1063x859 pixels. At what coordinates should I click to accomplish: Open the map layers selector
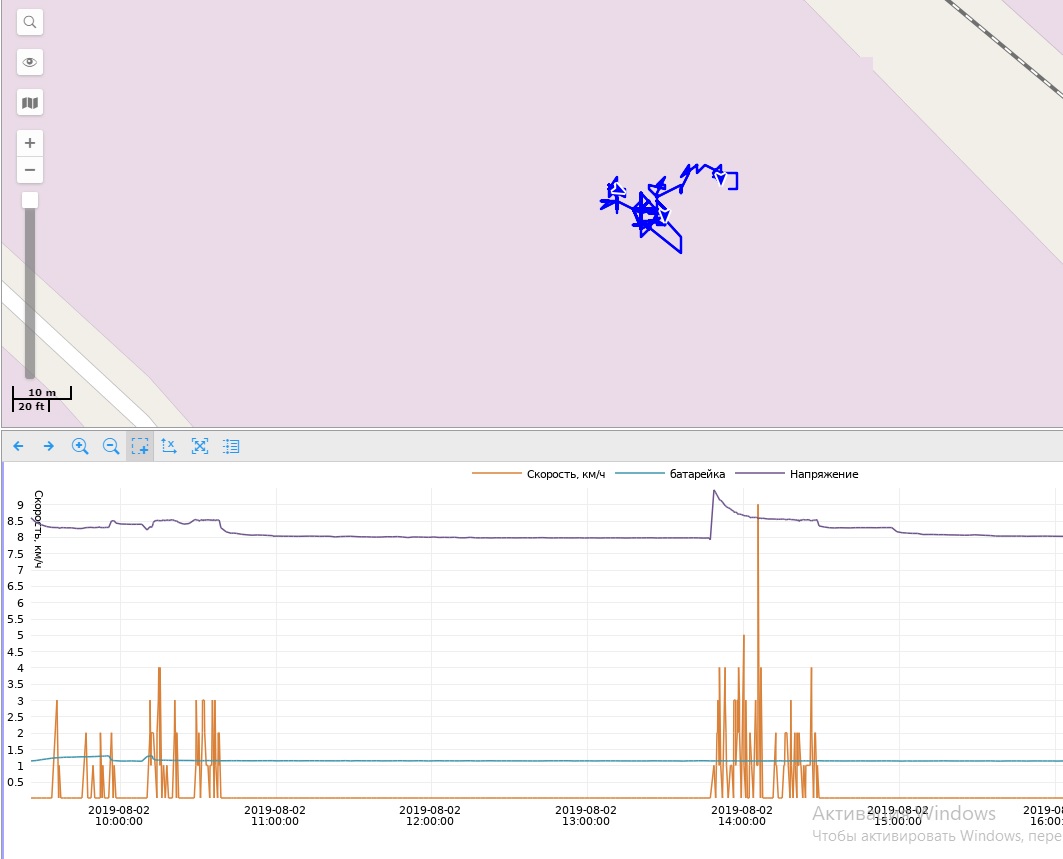pos(30,103)
